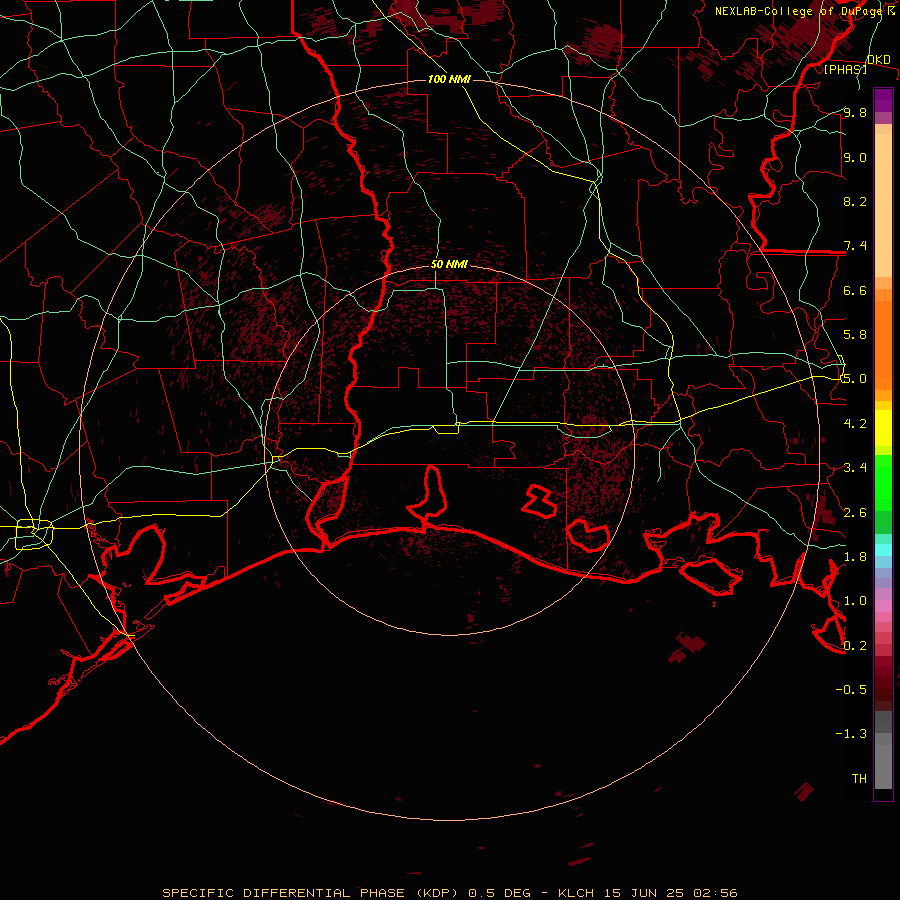Click the 0.5 DEG elevation text in the caption
The image size is (900, 900).
[x=500, y=893]
